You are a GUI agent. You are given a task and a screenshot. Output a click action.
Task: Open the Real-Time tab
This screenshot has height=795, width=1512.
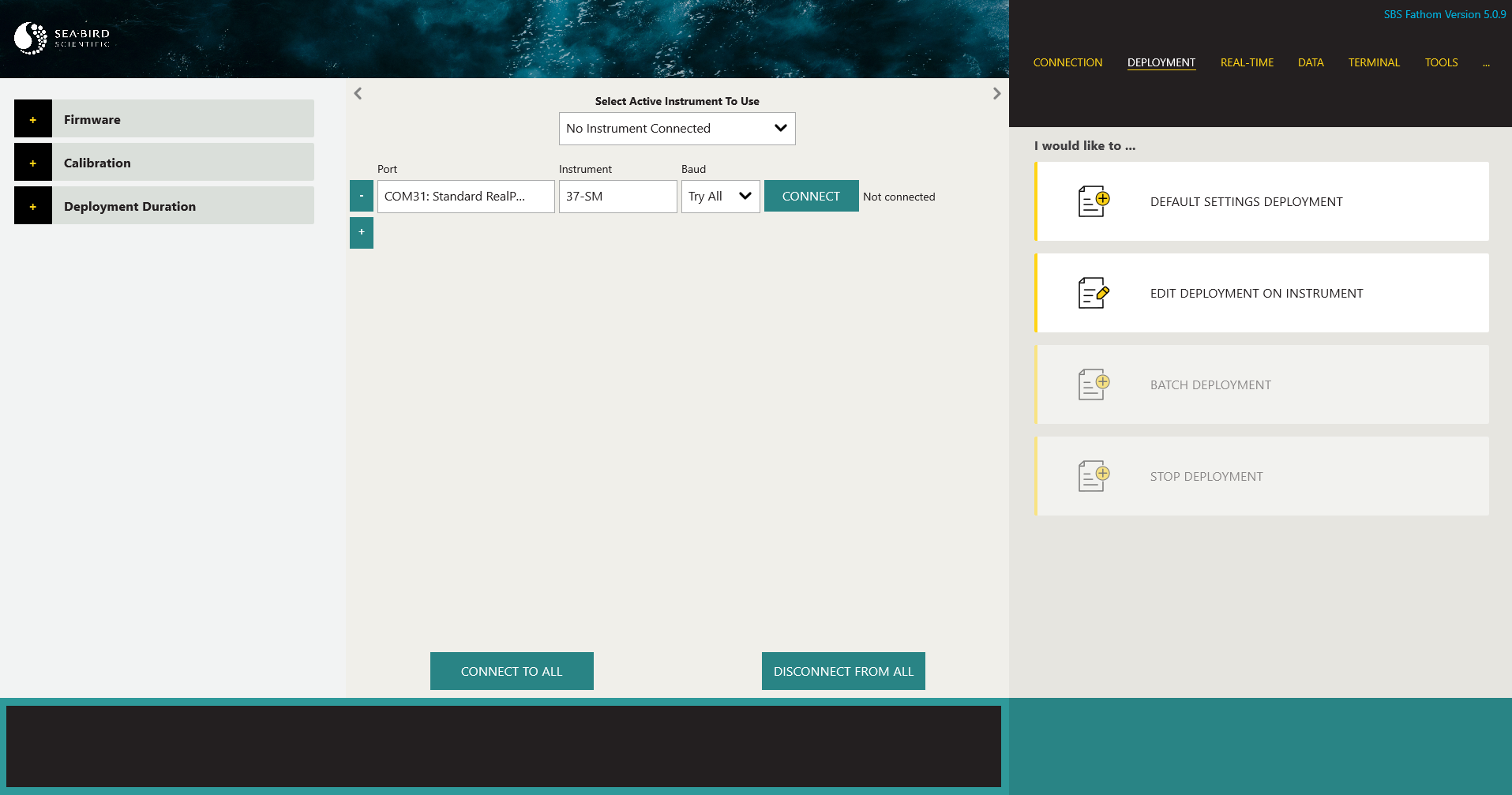1247,62
